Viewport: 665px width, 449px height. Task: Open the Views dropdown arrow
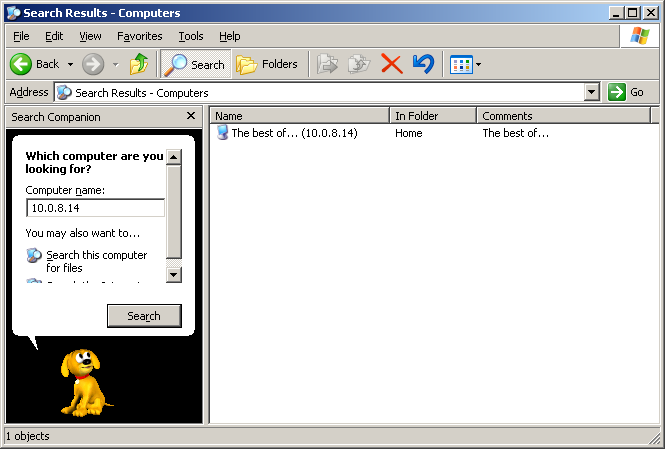[478, 65]
